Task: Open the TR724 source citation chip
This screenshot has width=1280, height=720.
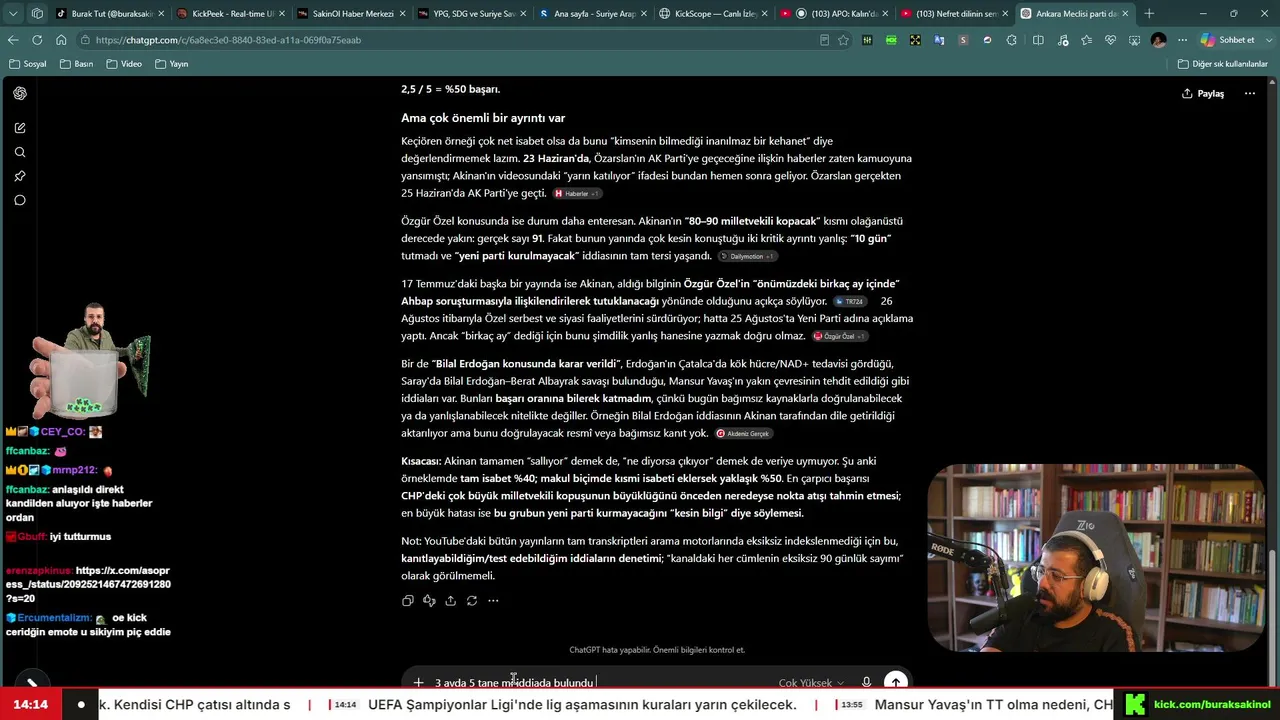Action: [849, 301]
